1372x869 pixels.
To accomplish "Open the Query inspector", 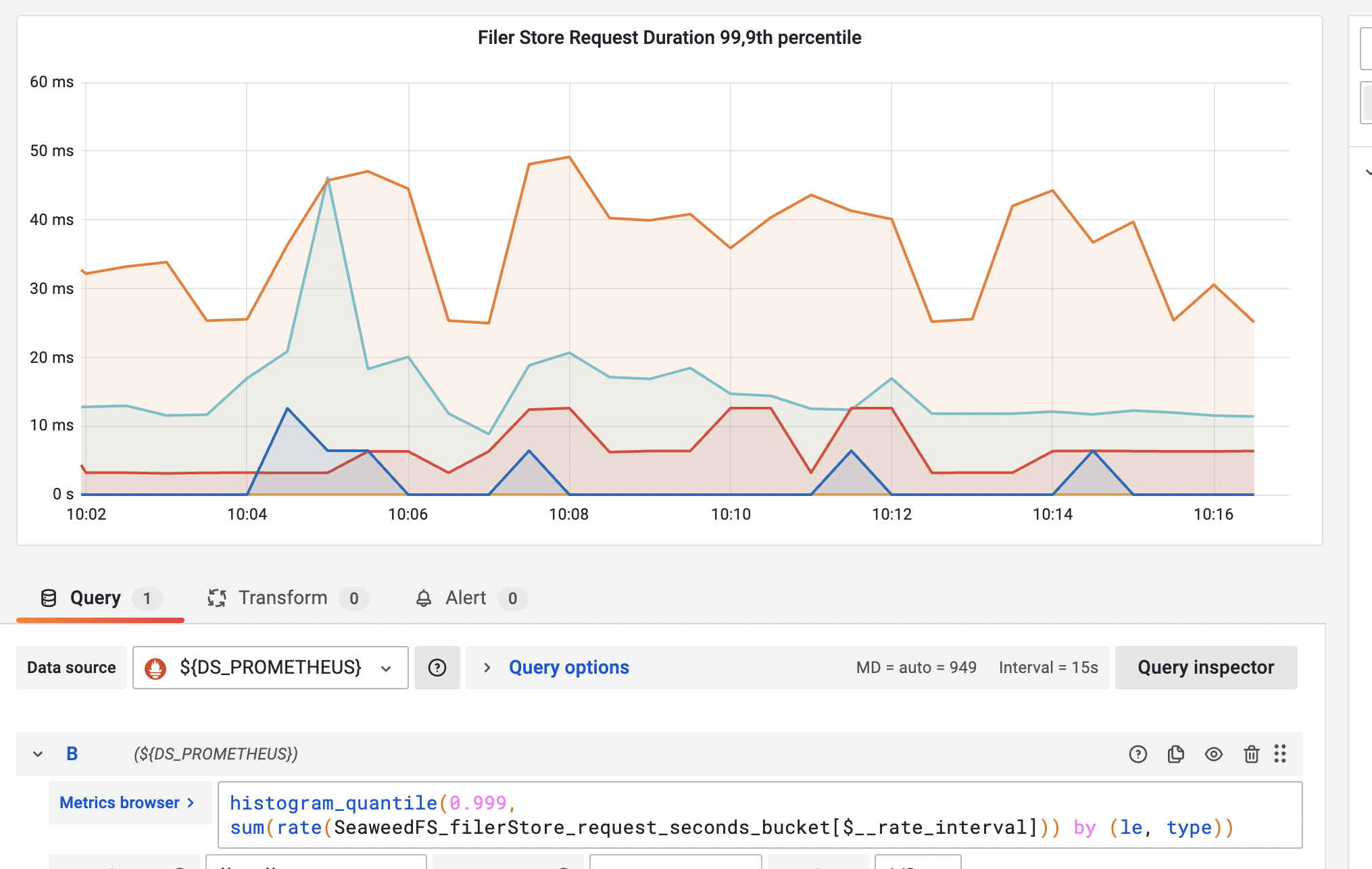I will pos(1206,668).
